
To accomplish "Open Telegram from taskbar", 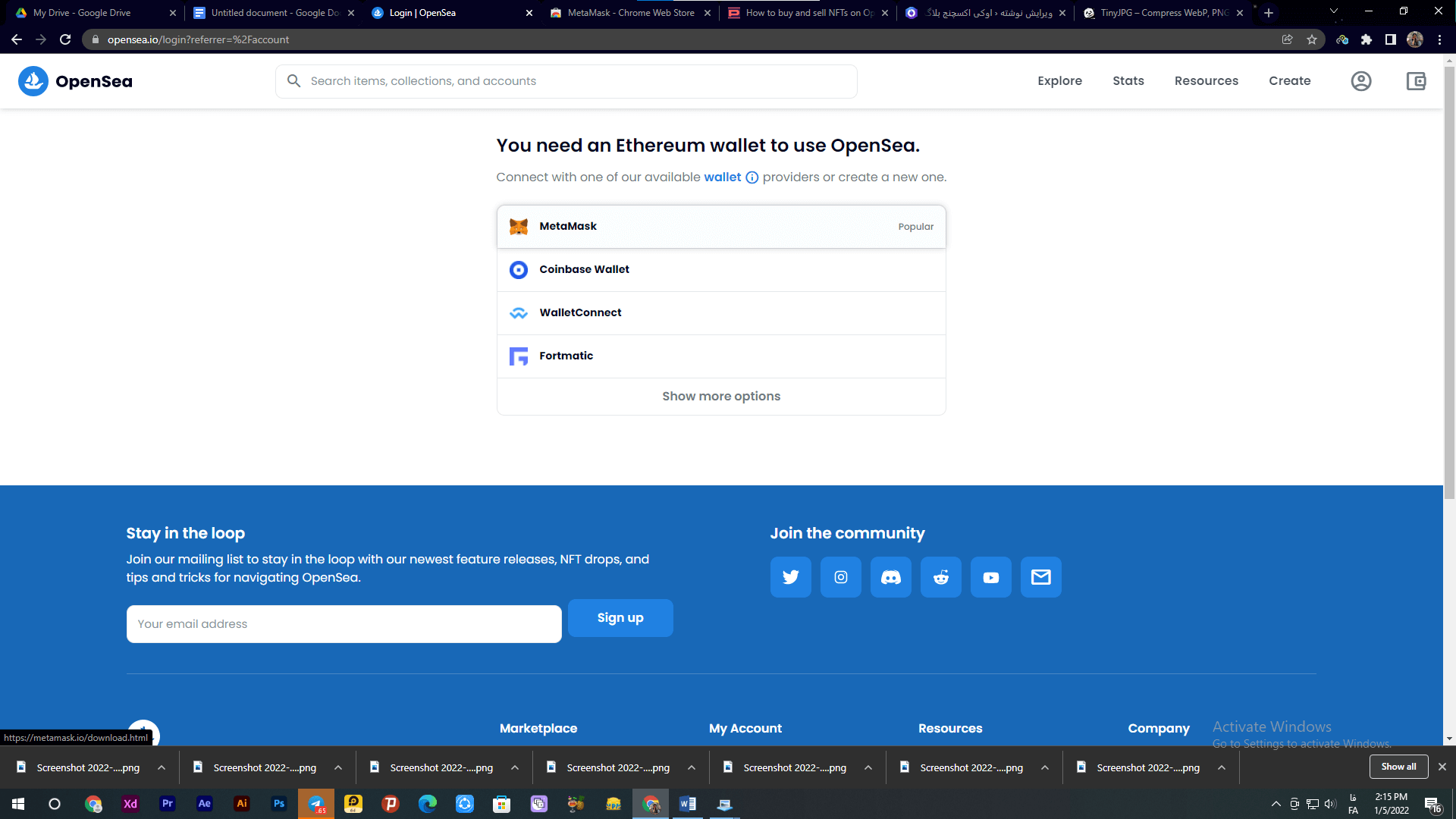I will 316,804.
